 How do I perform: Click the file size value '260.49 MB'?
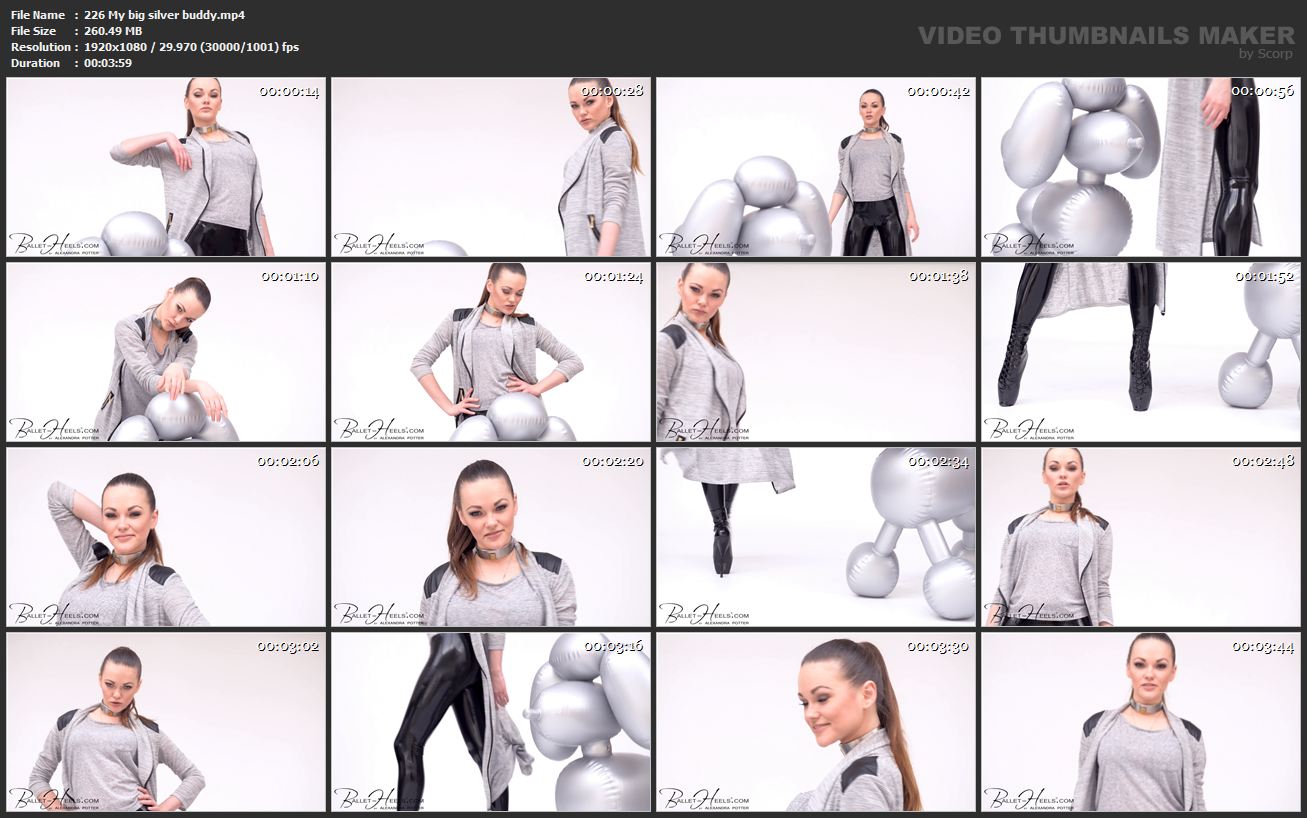click(113, 31)
